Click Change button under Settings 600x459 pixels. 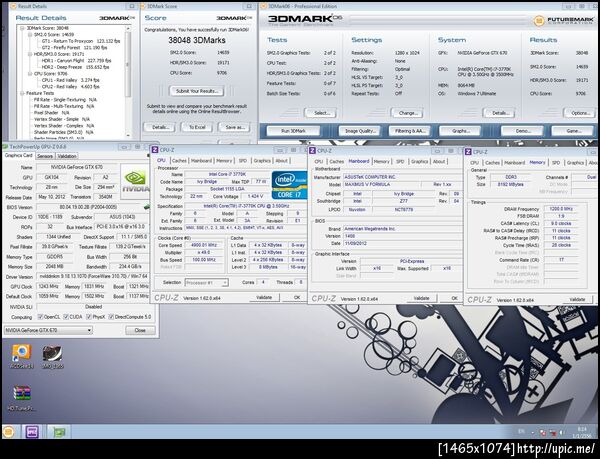tap(407, 113)
